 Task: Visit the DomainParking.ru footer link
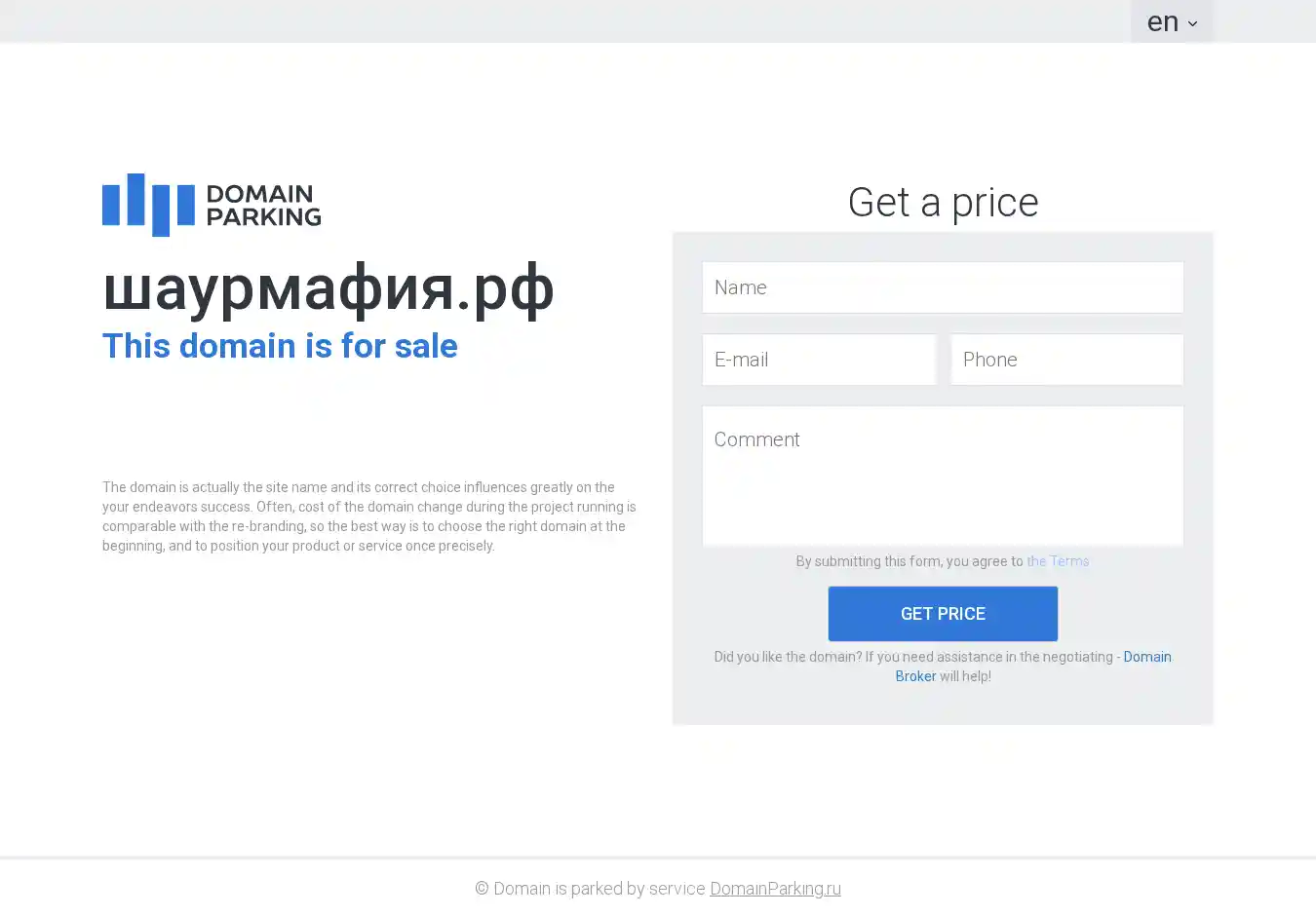click(775, 889)
